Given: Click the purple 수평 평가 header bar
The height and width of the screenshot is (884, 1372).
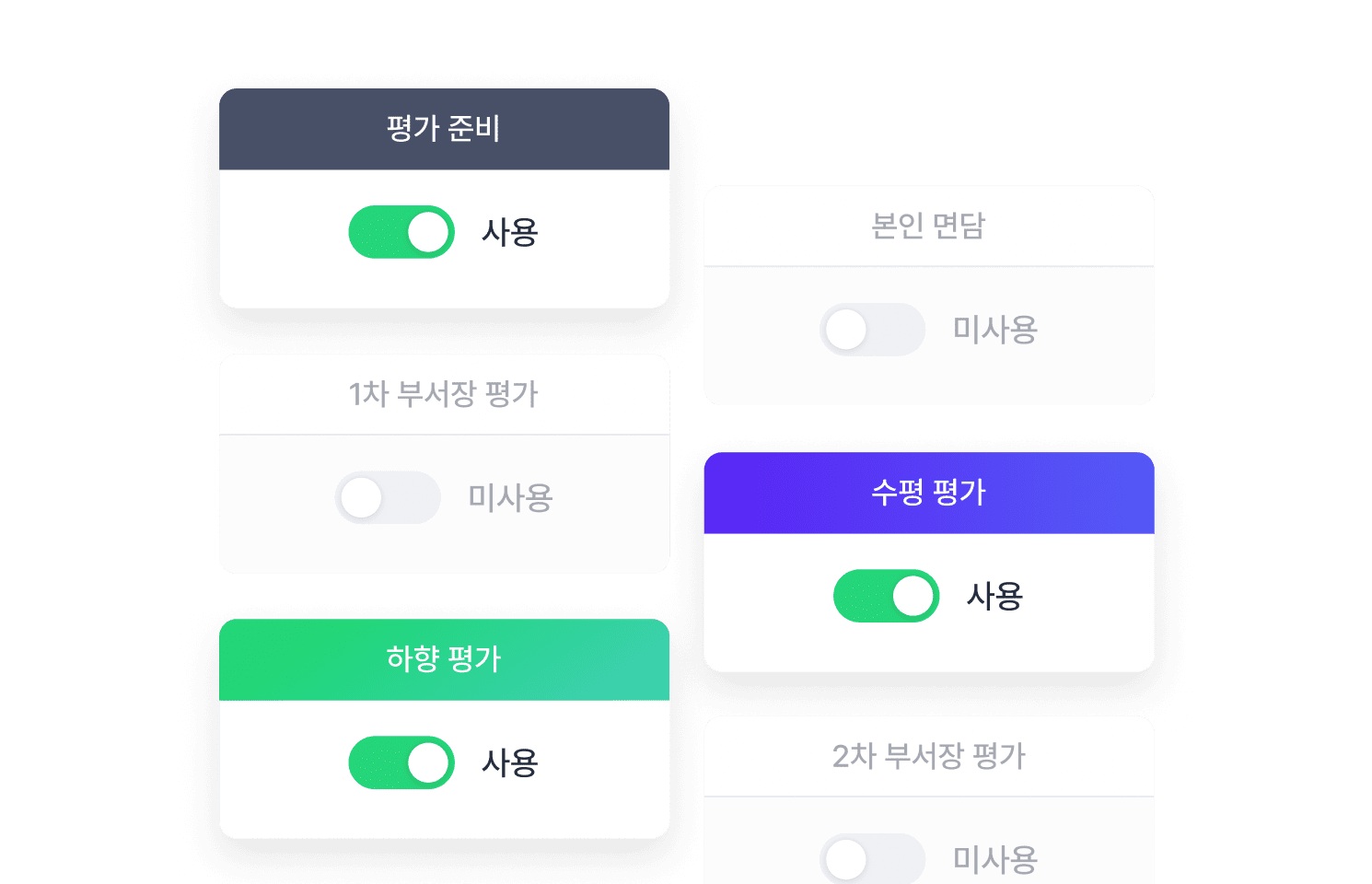Looking at the screenshot, I should coord(929,492).
